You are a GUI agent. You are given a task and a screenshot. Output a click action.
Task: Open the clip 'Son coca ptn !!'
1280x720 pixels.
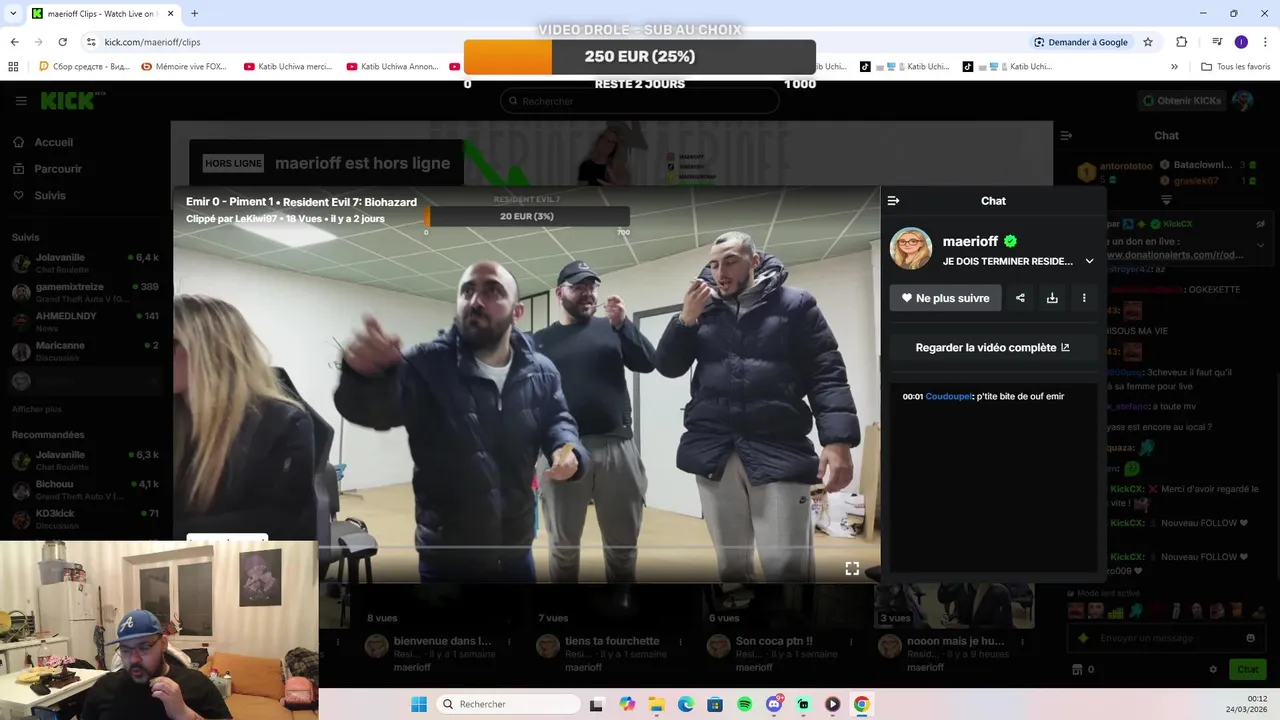point(773,641)
